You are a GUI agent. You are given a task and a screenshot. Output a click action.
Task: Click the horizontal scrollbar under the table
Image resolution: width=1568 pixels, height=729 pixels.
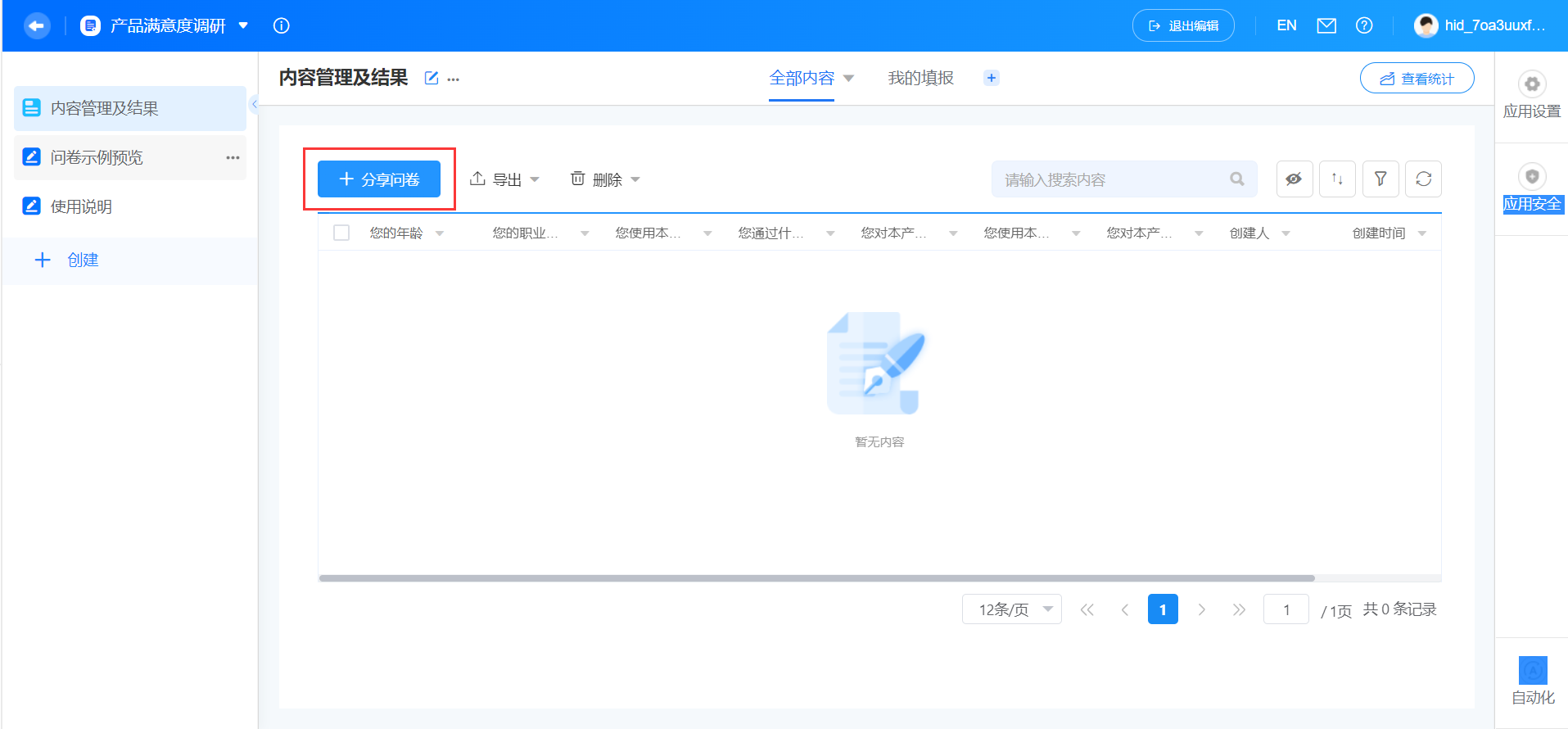coord(817,578)
